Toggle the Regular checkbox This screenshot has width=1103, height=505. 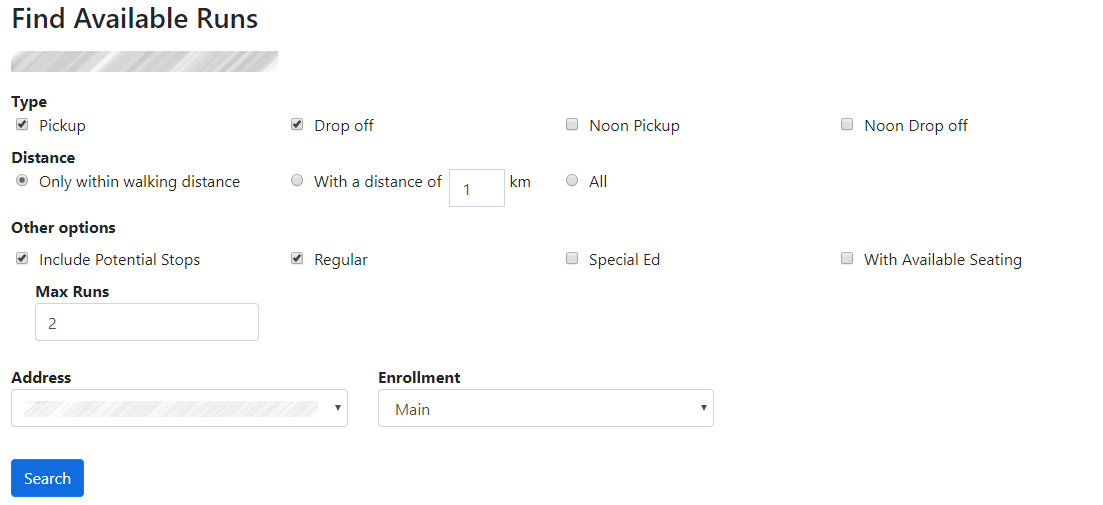(x=297, y=259)
